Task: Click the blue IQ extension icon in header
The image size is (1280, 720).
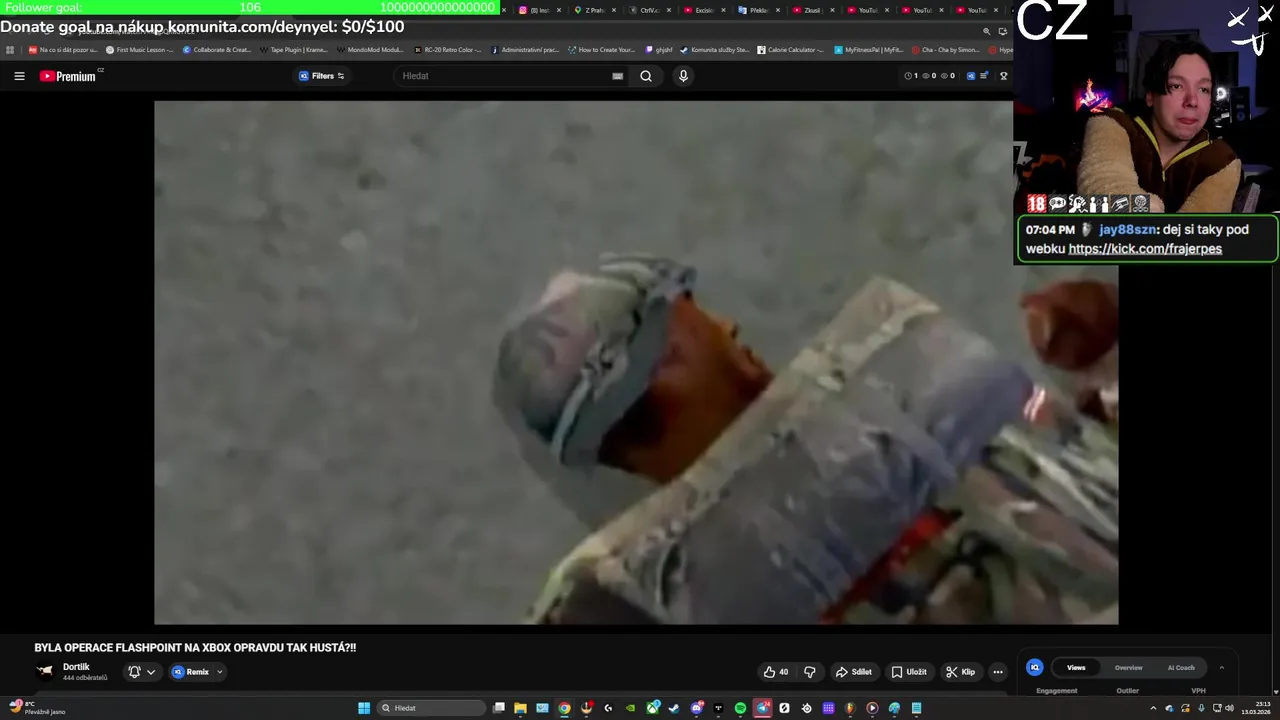Action: 970,76
